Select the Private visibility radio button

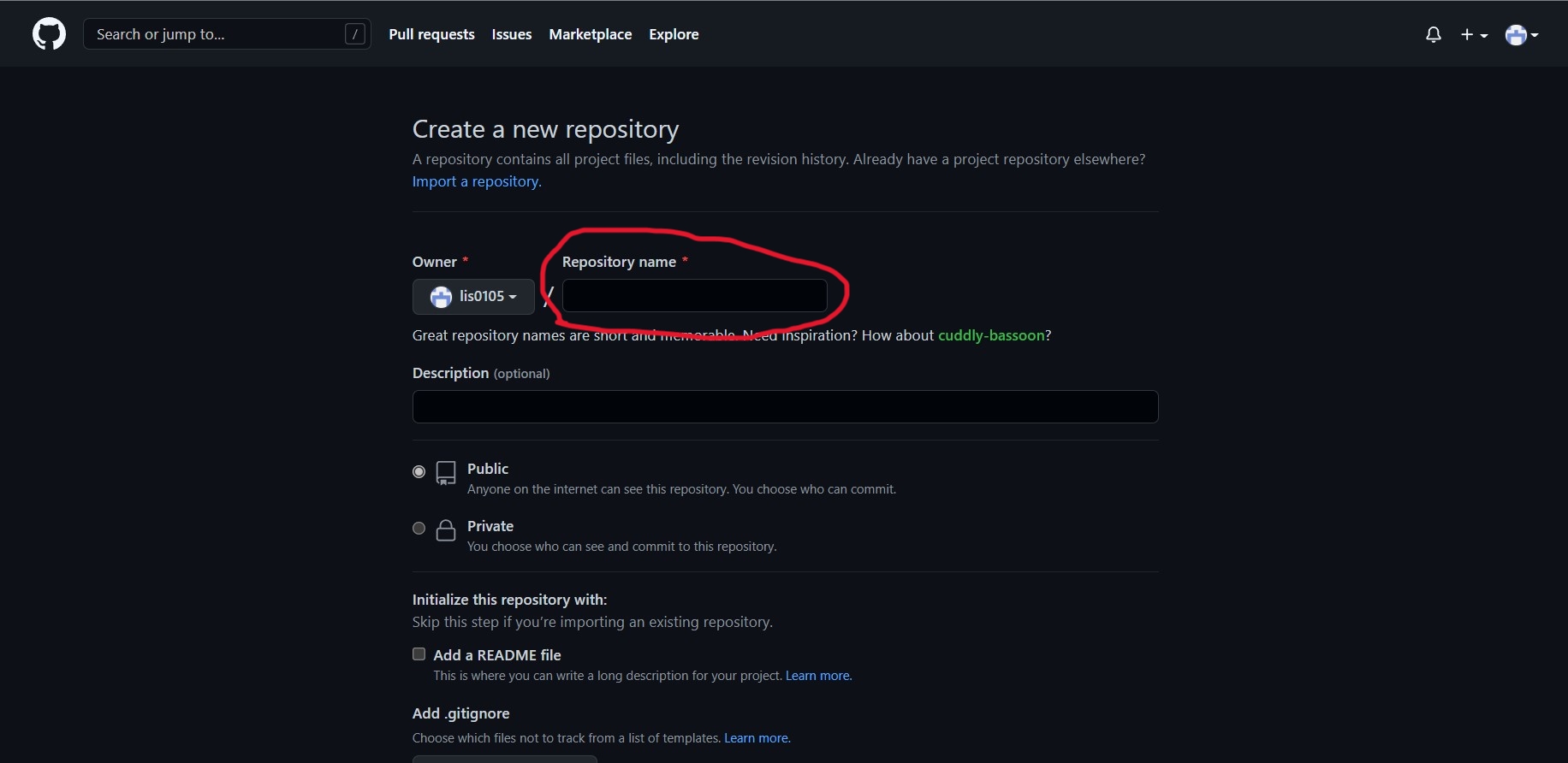(419, 529)
